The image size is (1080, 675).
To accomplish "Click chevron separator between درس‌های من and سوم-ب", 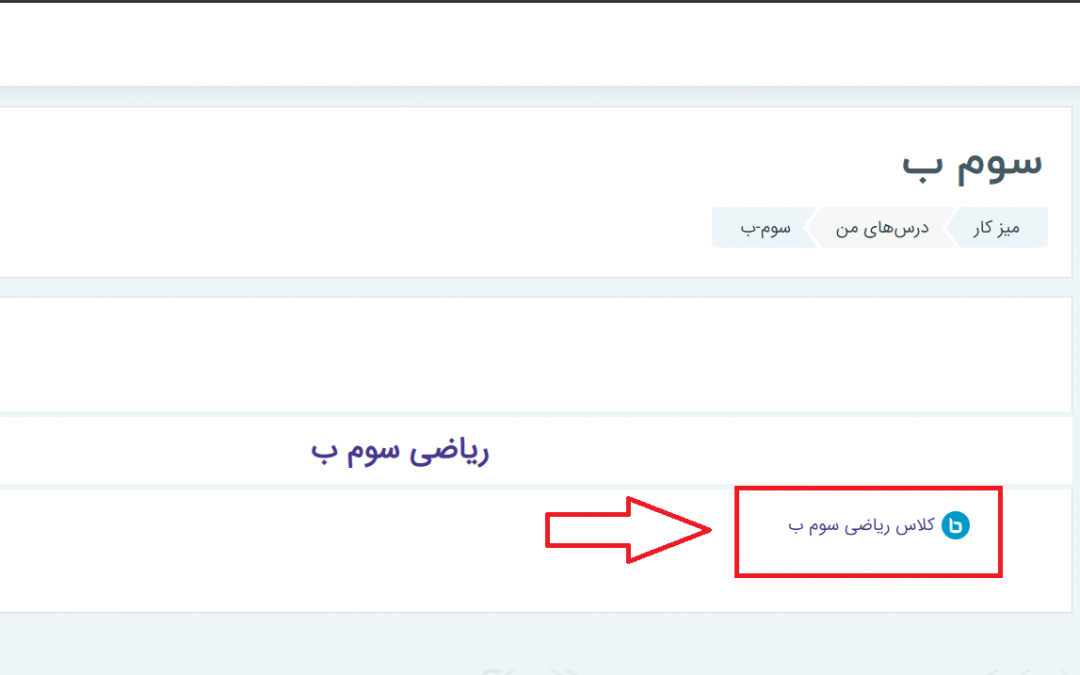I will click(811, 227).
